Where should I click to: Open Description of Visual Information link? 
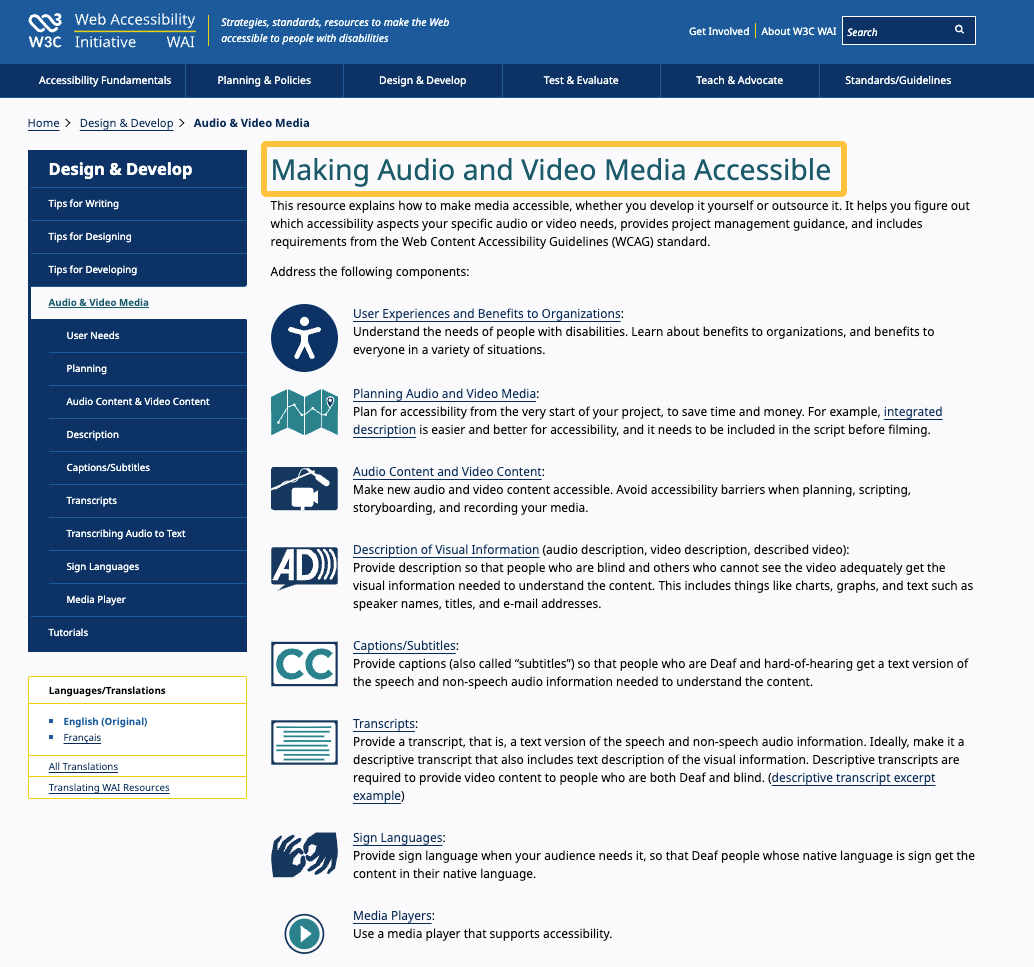point(446,549)
